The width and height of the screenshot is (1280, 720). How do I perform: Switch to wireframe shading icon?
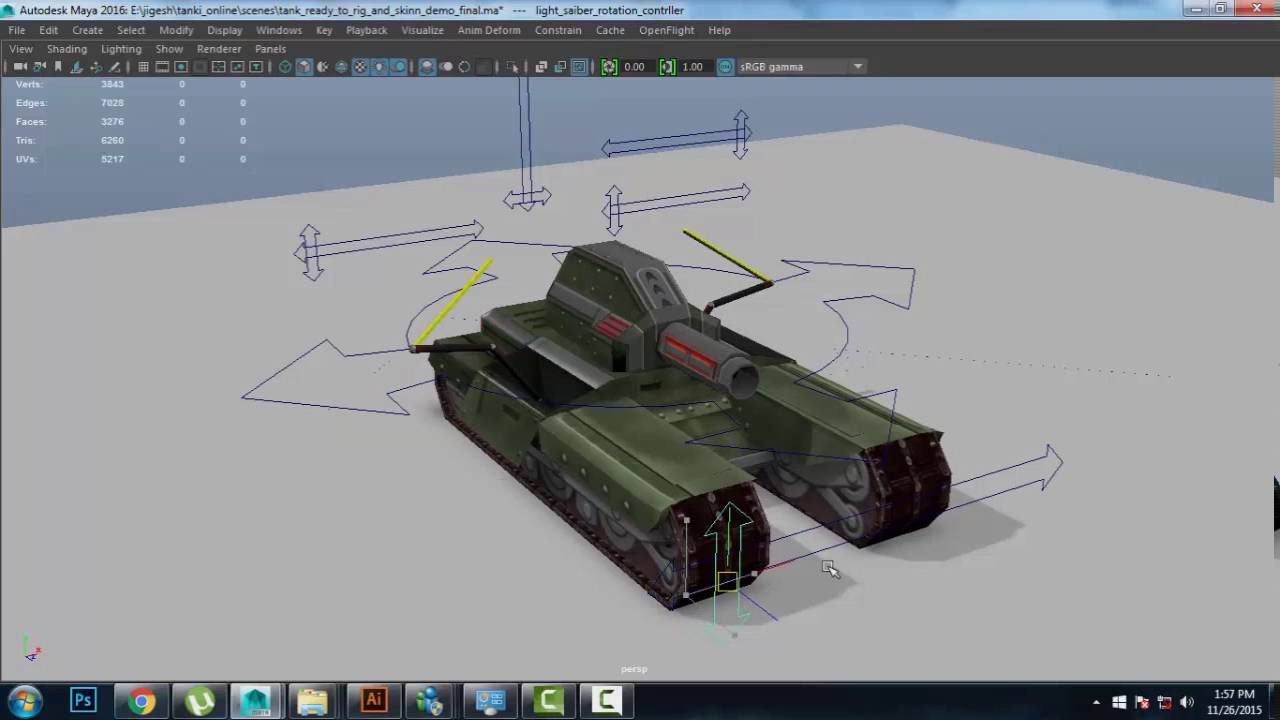coord(285,67)
